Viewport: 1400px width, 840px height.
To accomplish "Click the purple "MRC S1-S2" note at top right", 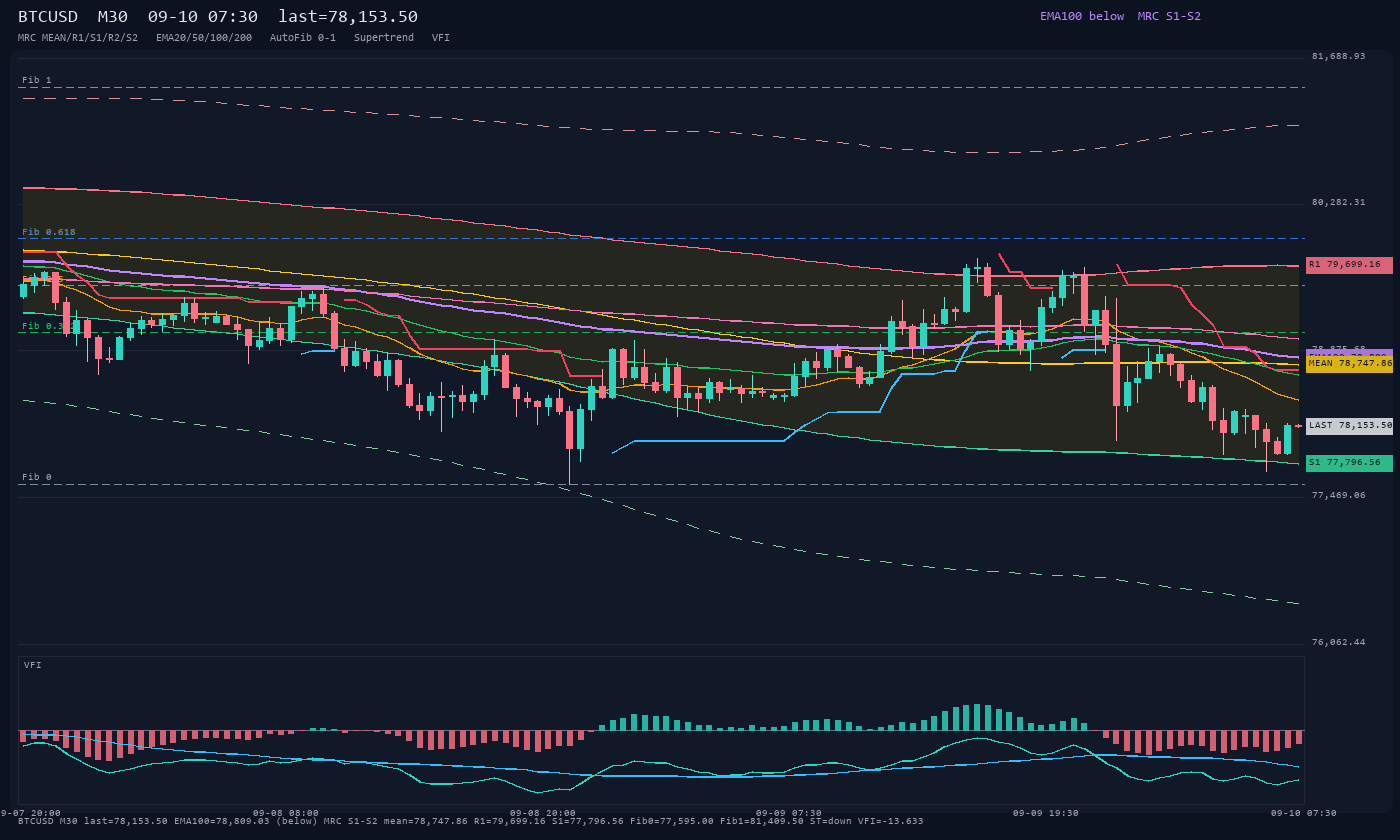I will coord(1169,16).
